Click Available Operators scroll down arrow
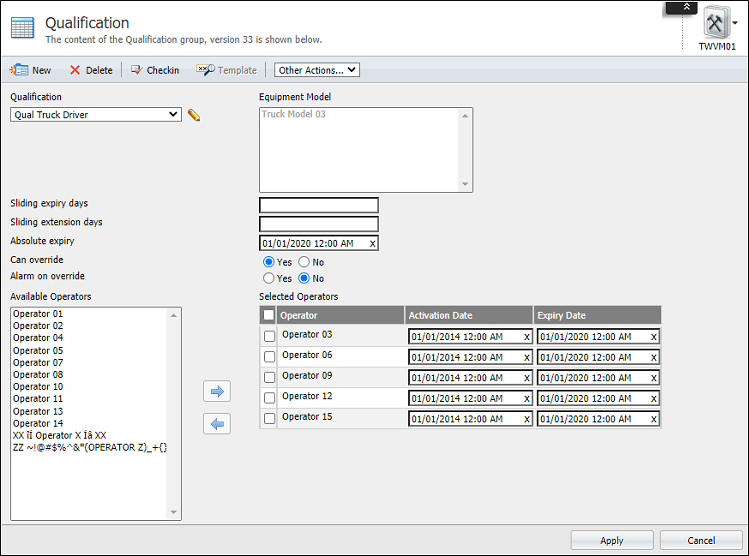 click(x=173, y=512)
